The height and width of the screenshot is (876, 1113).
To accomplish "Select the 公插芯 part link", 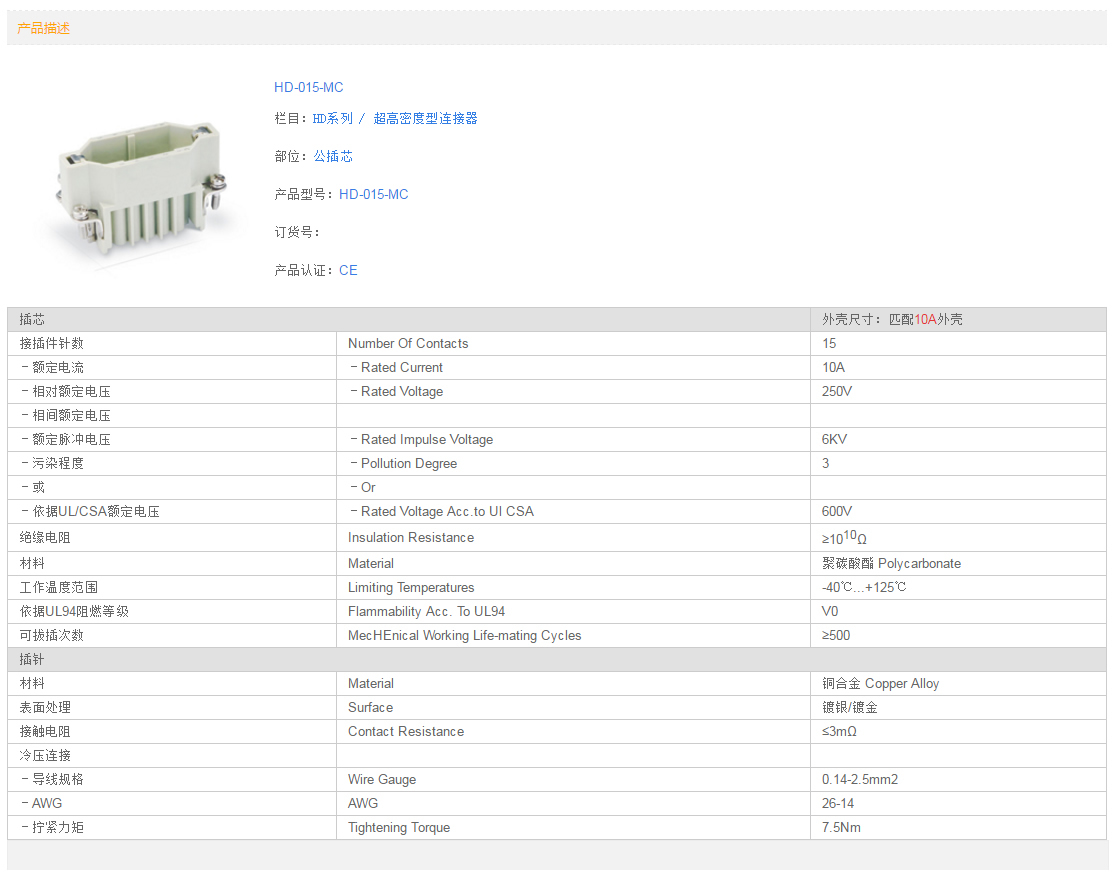I will click(x=333, y=156).
